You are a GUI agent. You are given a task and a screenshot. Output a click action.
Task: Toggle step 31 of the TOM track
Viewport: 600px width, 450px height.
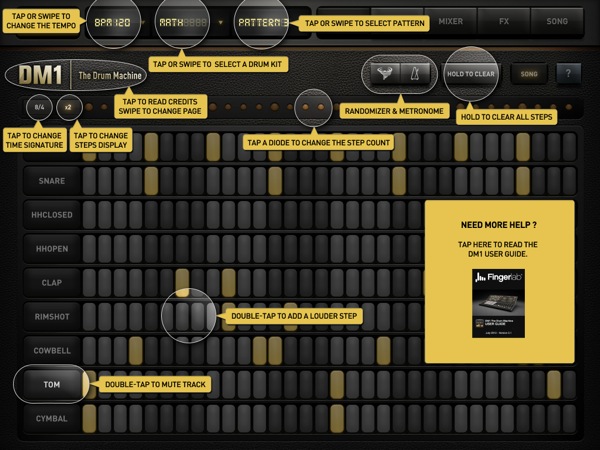554,385
